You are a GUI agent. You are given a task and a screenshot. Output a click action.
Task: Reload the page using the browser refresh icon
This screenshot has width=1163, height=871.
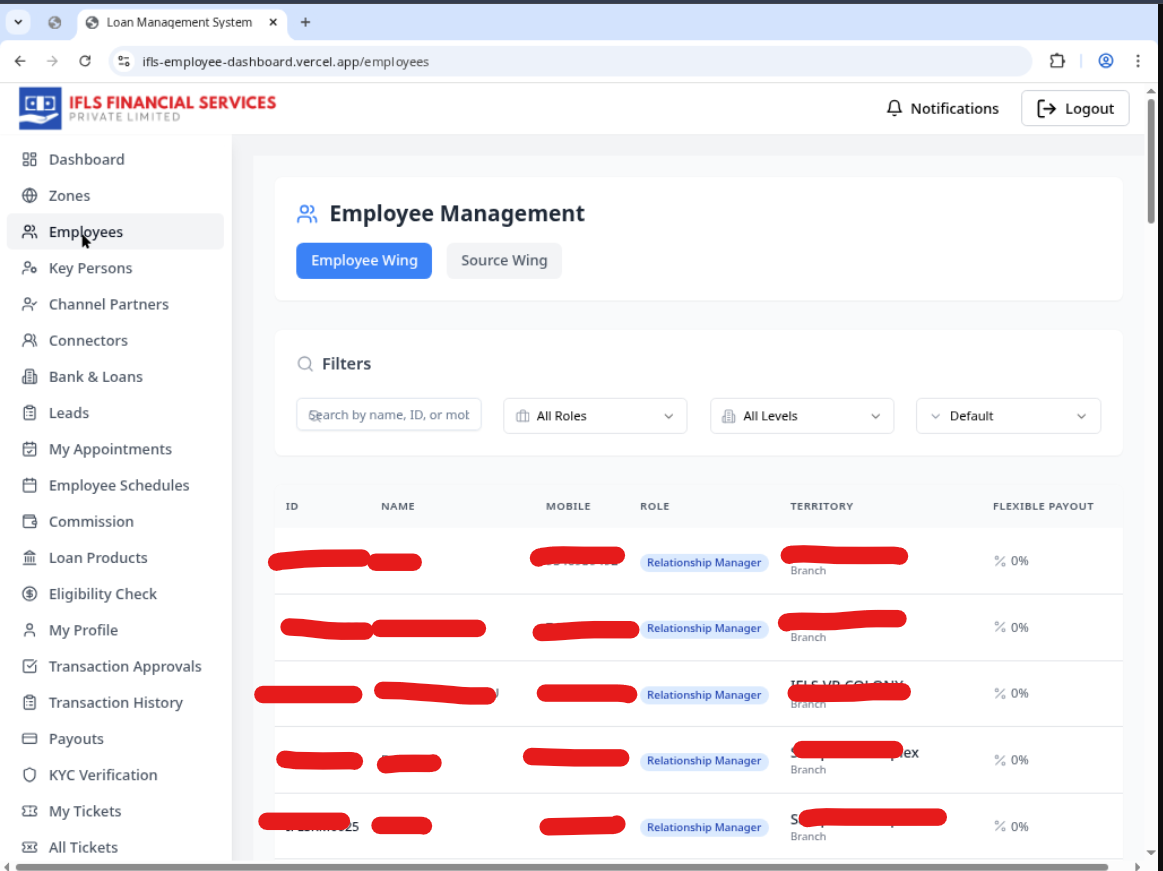85,61
